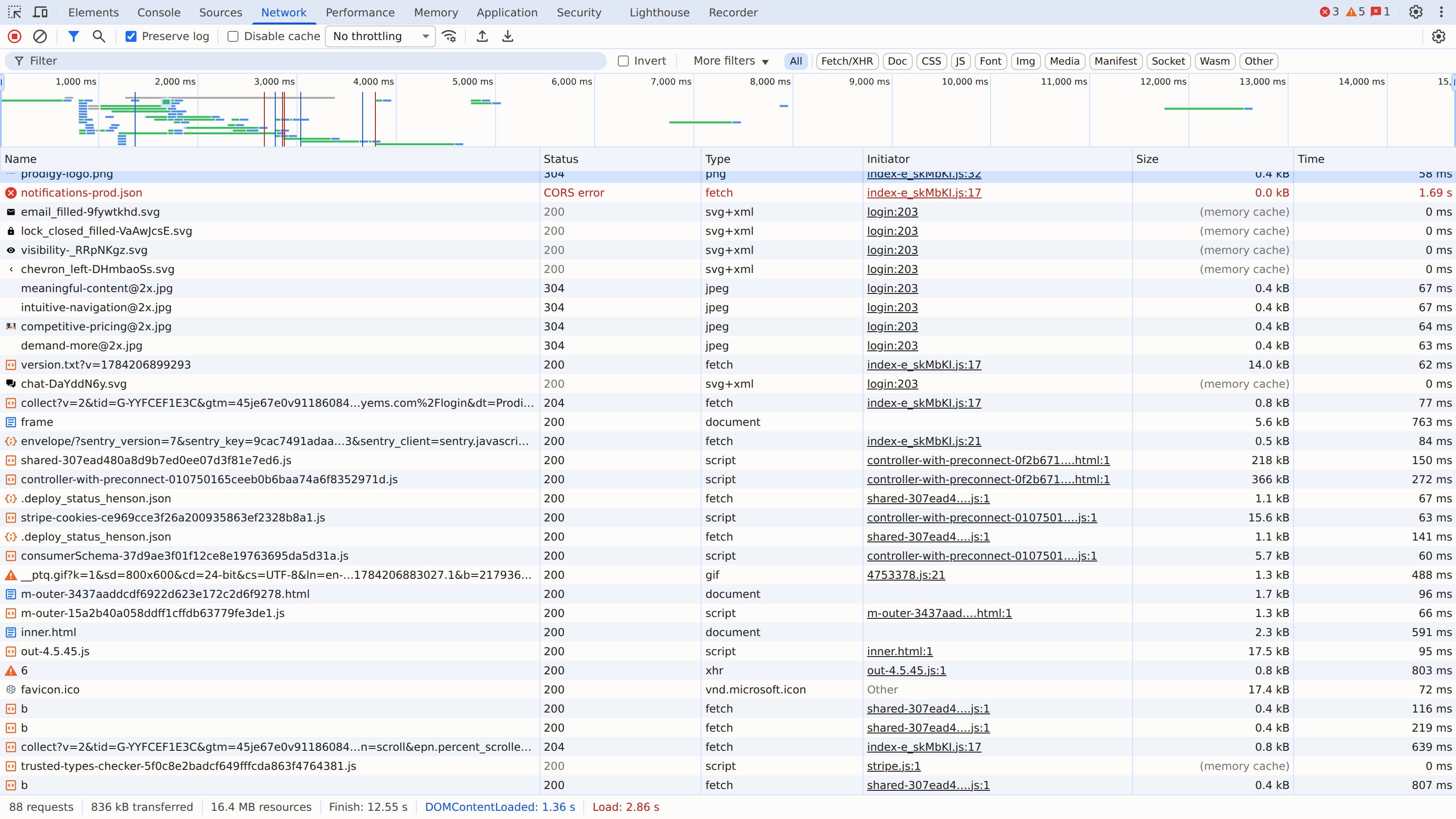Toggle the All request type filter
Image resolution: width=1456 pixels, height=819 pixels.
pos(796,61)
